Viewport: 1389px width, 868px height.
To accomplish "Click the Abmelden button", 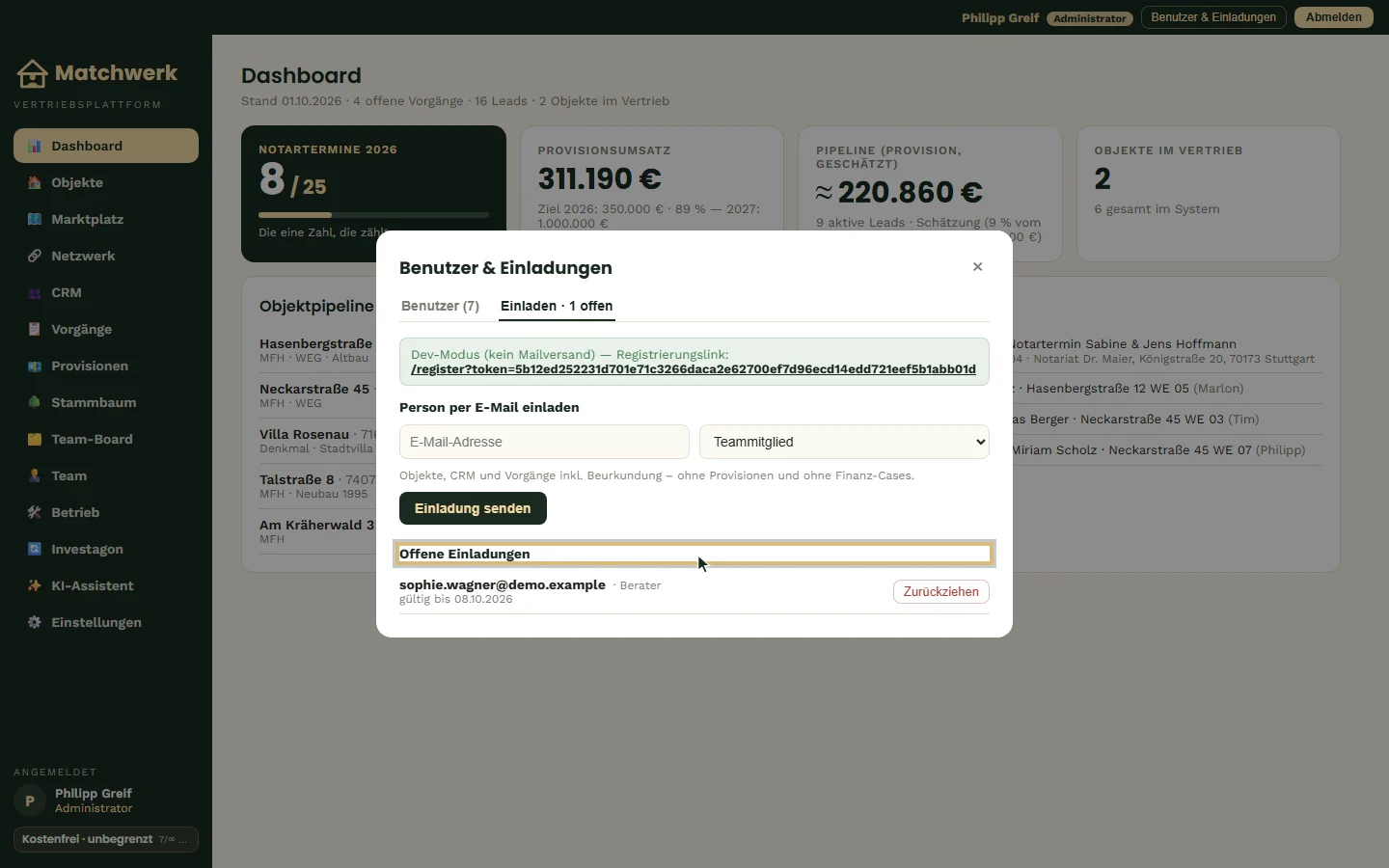I will (1334, 17).
